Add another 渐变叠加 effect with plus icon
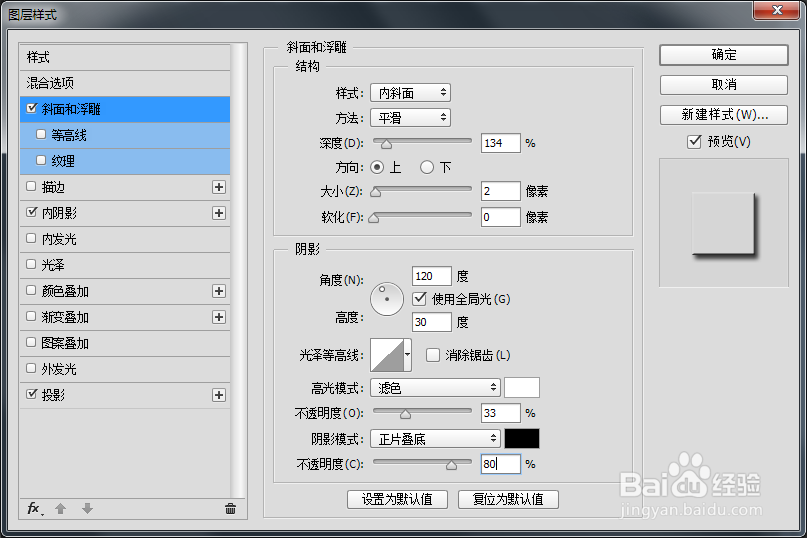The width and height of the screenshot is (807, 538). click(x=219, y=317)
